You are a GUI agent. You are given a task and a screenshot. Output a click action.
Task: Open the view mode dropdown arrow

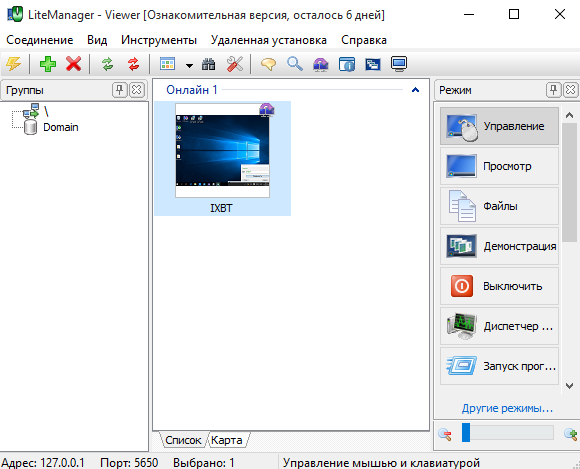(189, 66)
